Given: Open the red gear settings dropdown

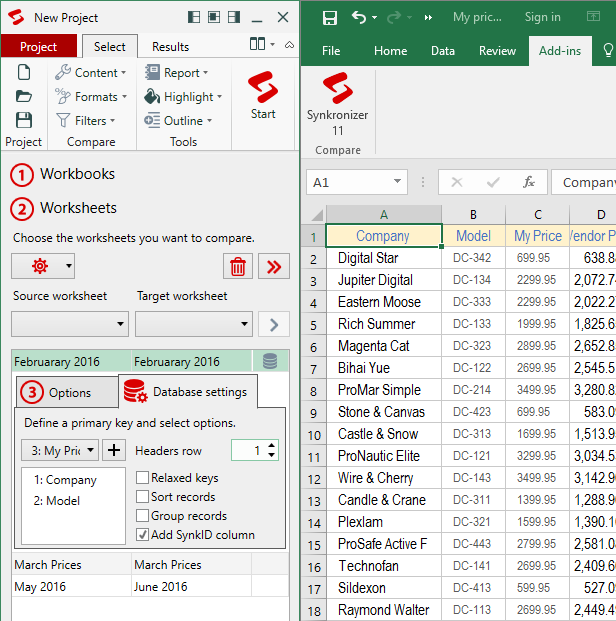Looking at the screenshot, I should [x=43, y=266].
